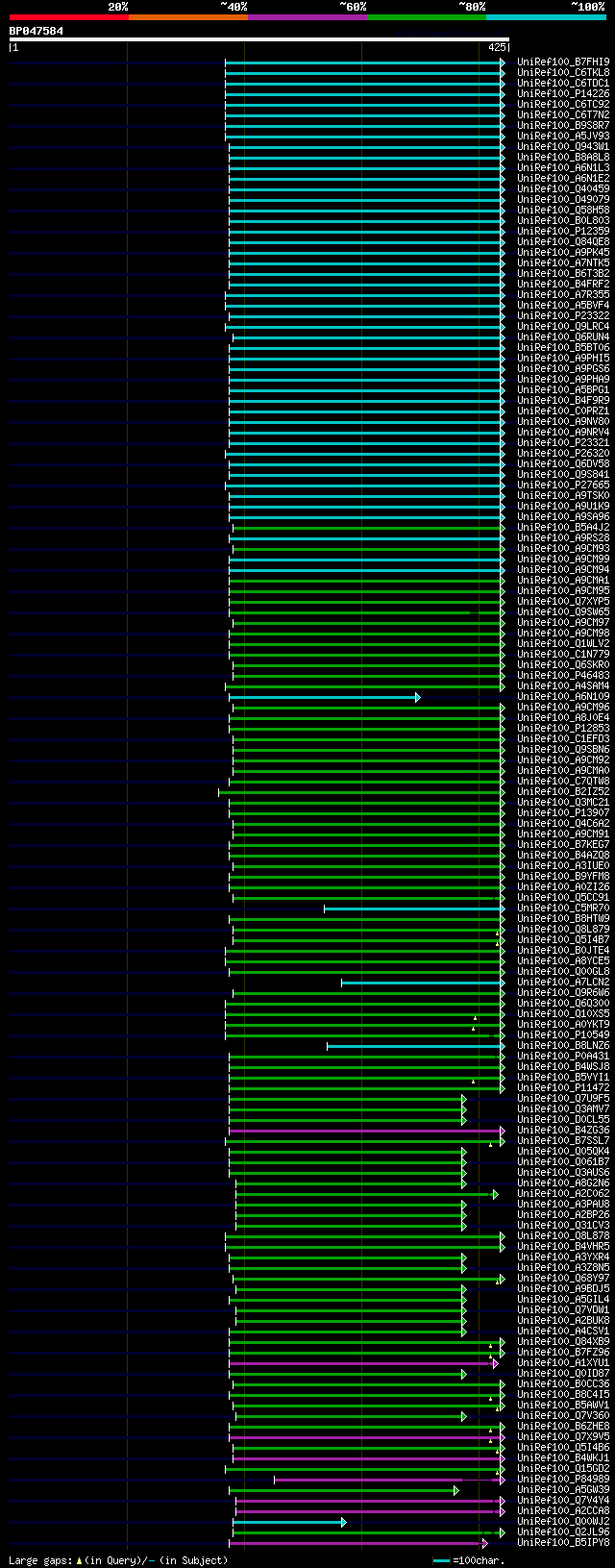Select the UniRef100_P26320 label
Screen dimensions: 615x1568
click(563, 453)
